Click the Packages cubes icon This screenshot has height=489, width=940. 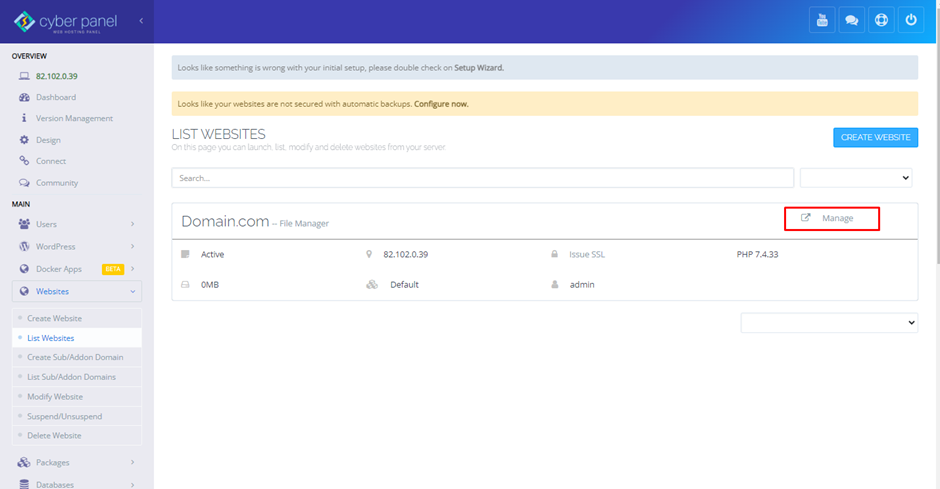tap(24, 462)
